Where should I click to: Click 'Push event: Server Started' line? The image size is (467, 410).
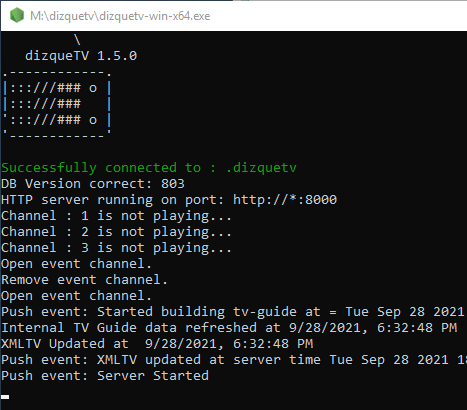pyautogui.click(x=105, y=376)
